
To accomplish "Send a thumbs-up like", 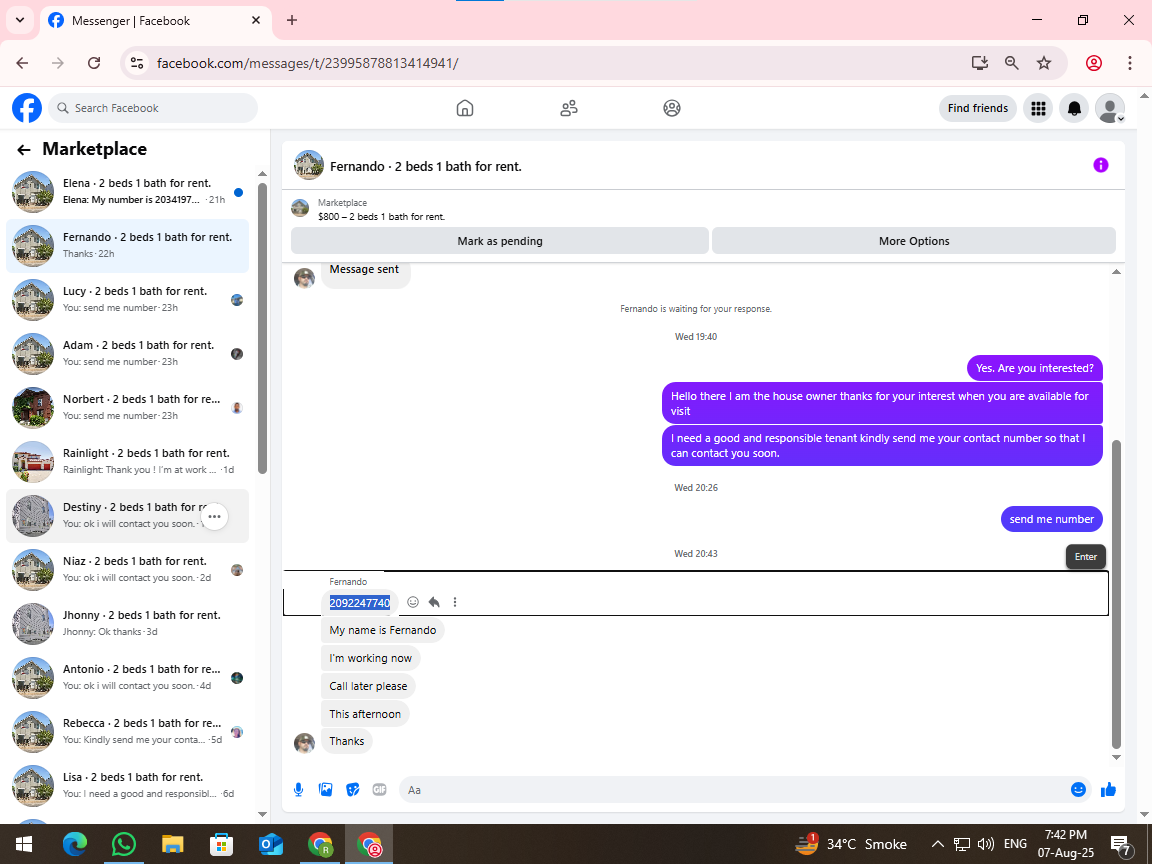I will (x=1108, y=790).
